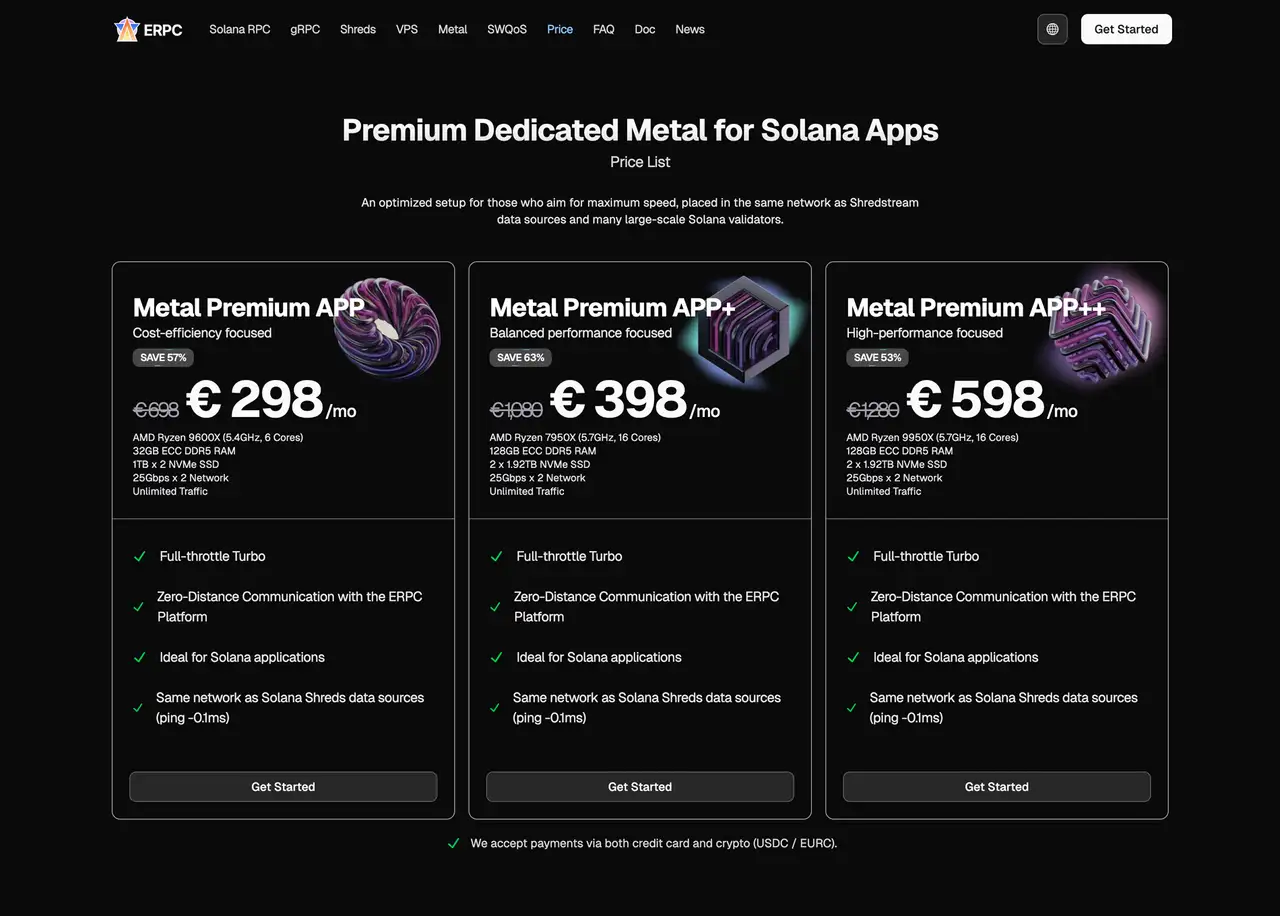The width and height of the screenshot is (1280, 916).
Task: Click Get Started on Metal Premium APP++ card
Action: click(996, 787)
